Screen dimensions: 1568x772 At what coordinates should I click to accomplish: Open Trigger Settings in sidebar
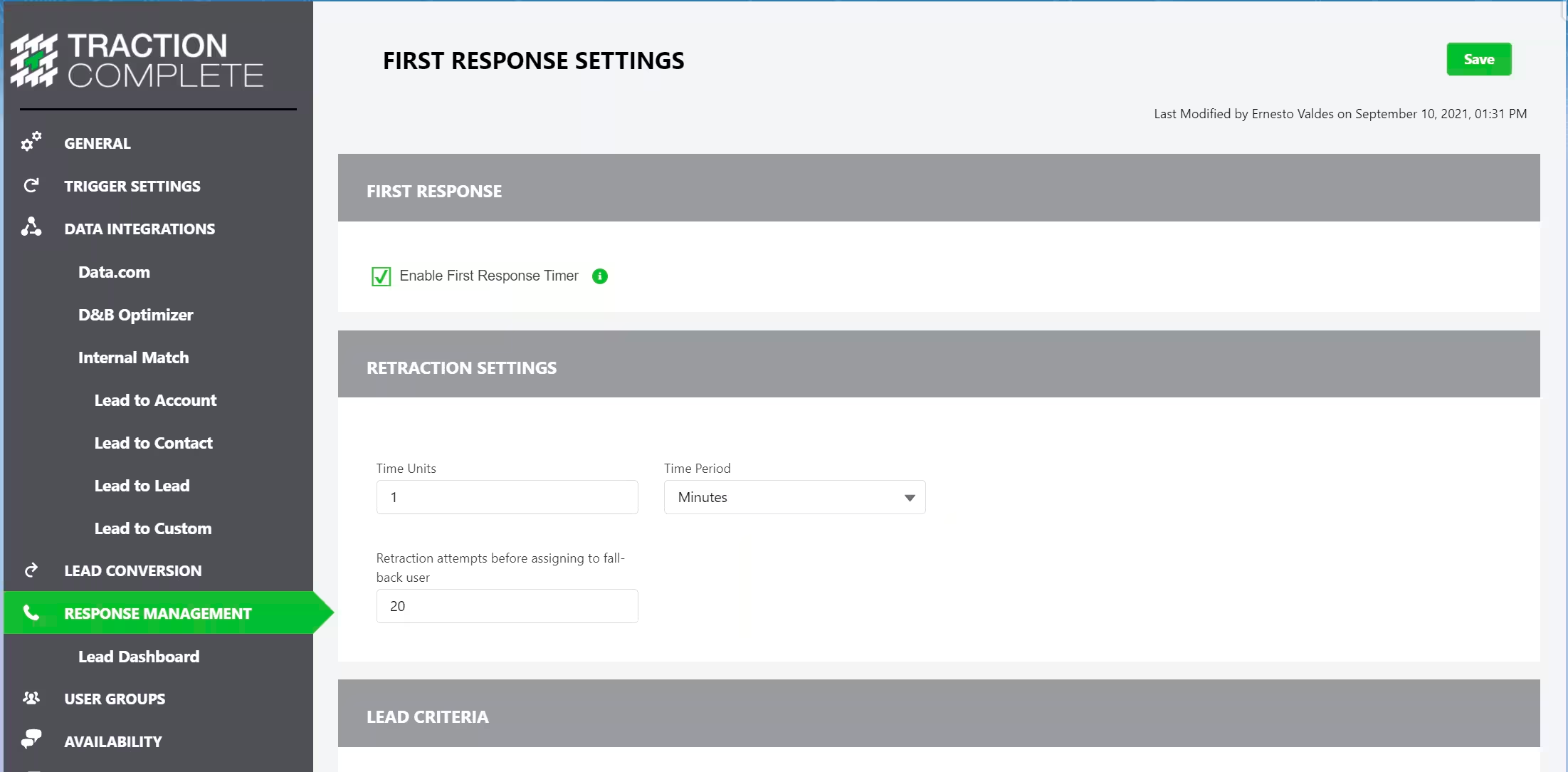pyautogui.click(x=132, y=186)
